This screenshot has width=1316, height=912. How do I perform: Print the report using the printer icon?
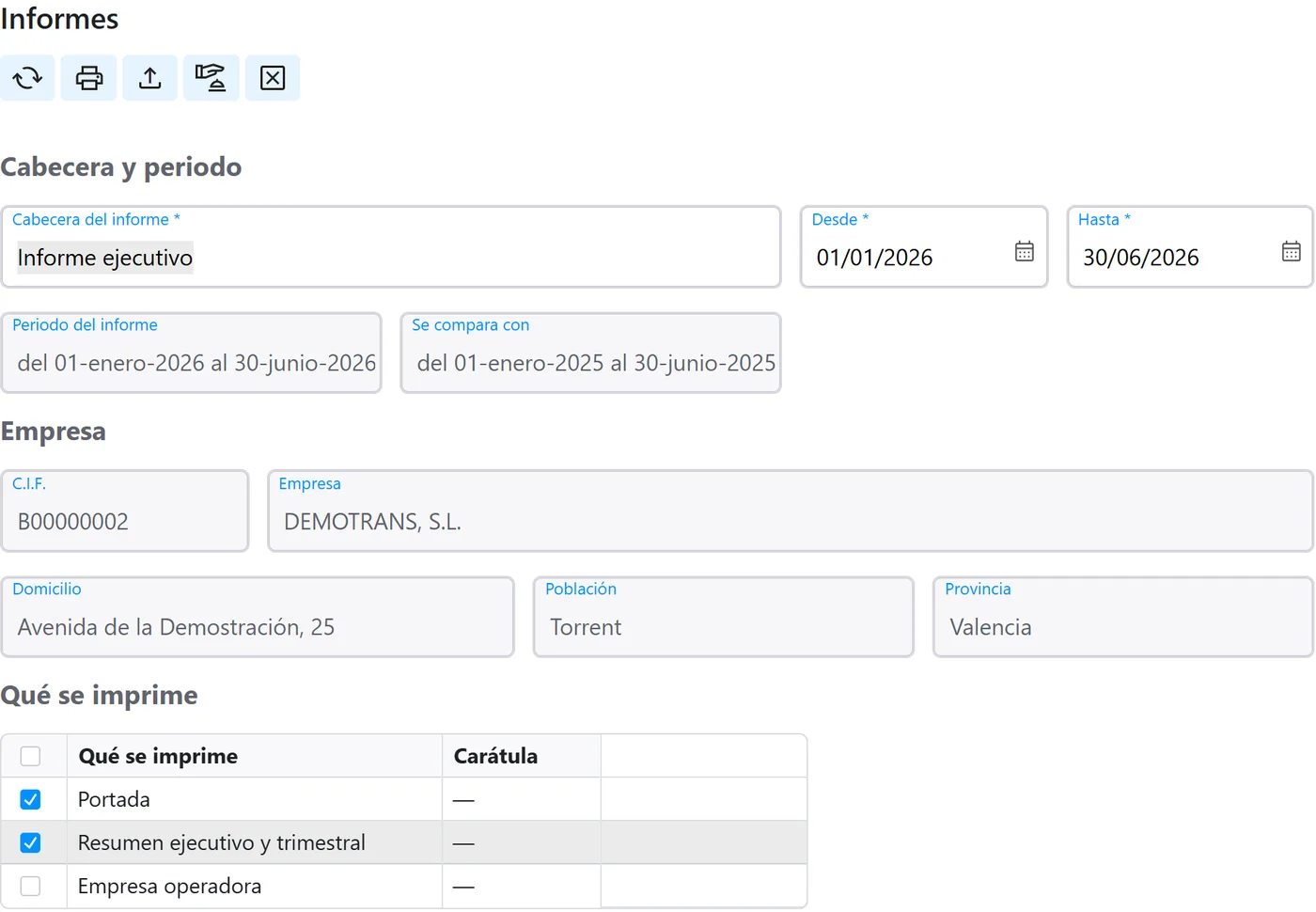tap(89, 78)
